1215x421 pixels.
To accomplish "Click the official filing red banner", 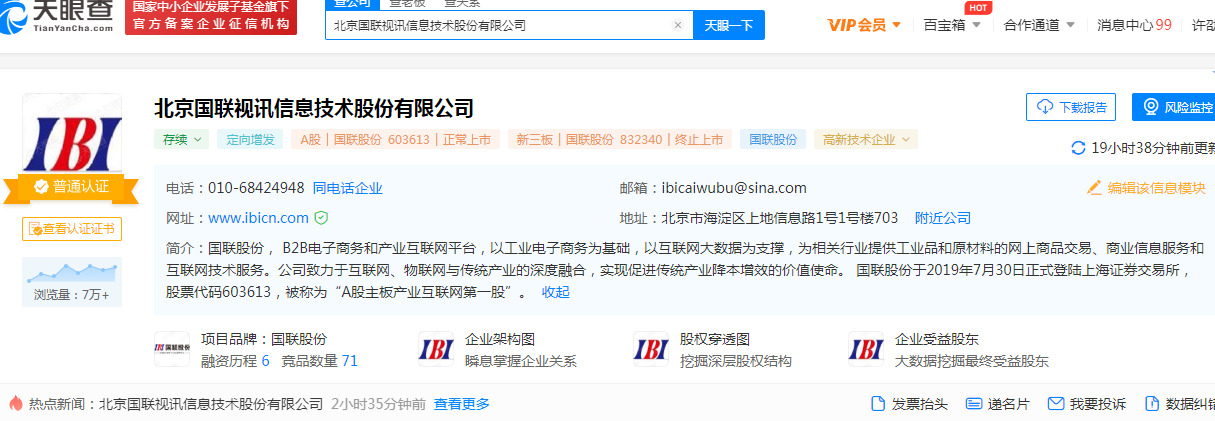I will point(211,17).
